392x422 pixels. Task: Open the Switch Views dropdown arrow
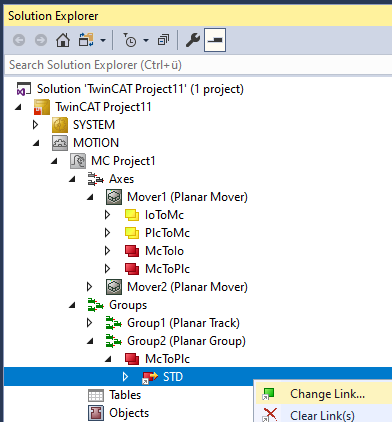pos(103,41)
